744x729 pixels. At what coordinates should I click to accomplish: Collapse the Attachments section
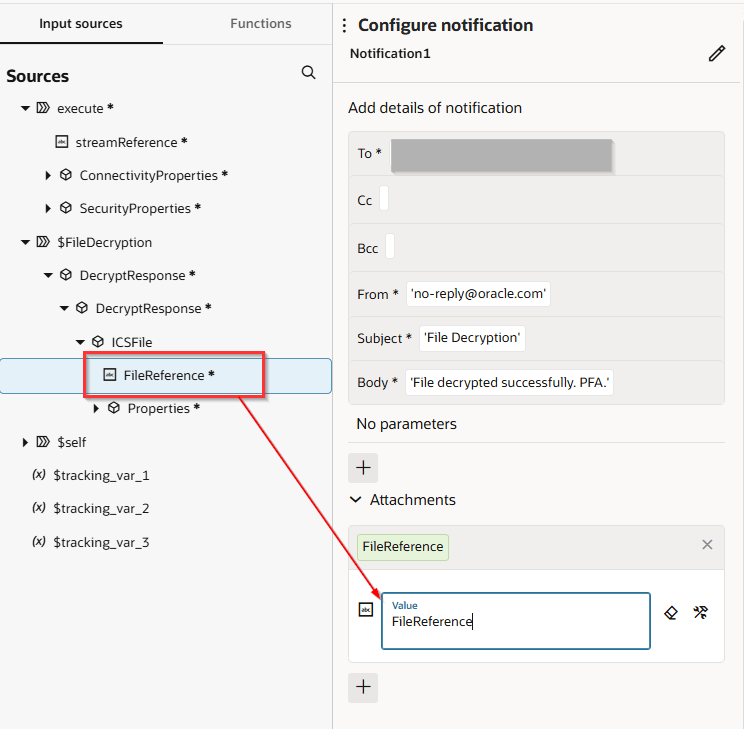click(x=355, y=499)
